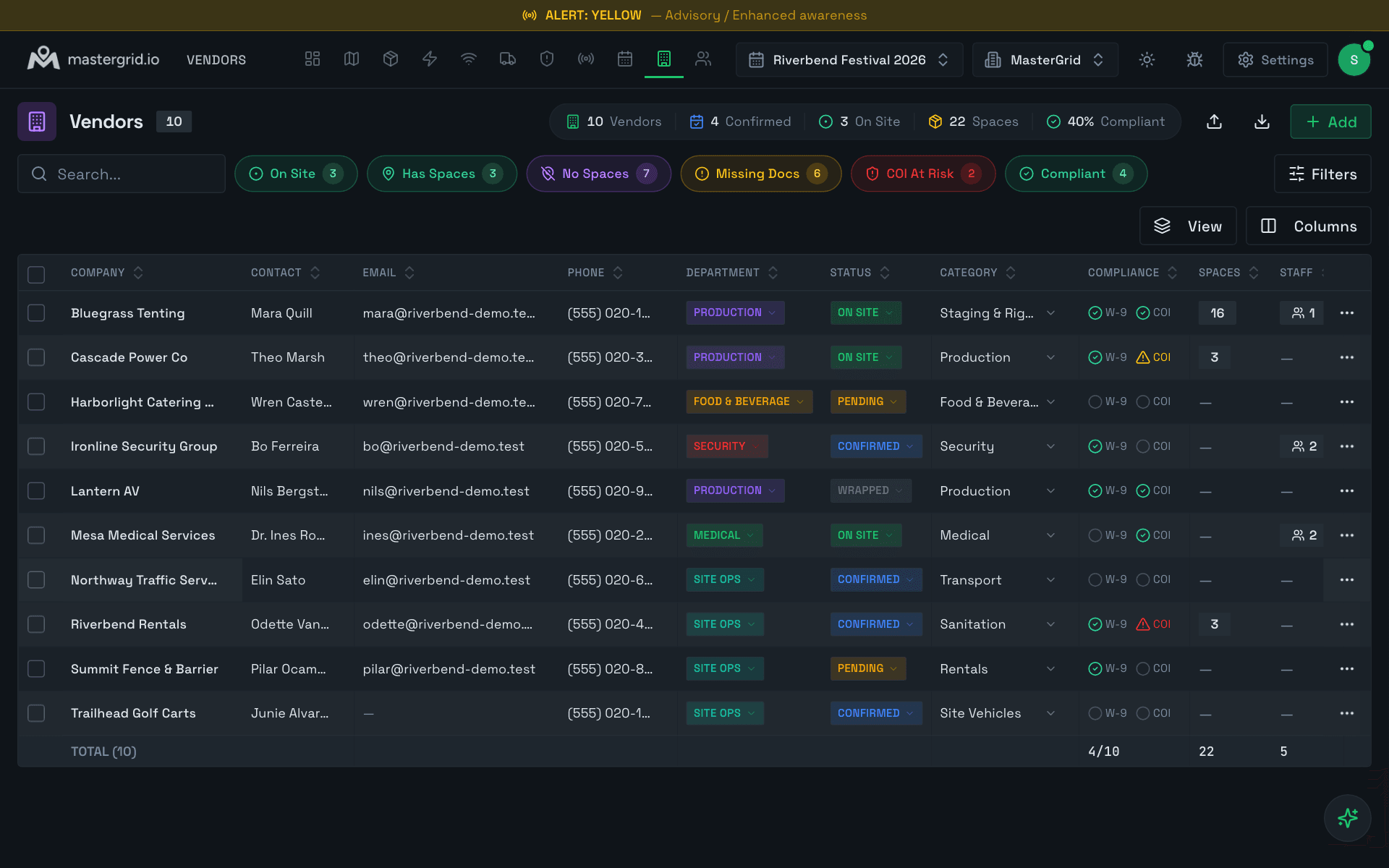
Task: Open the shield security icon
Action: coord(547,59)
